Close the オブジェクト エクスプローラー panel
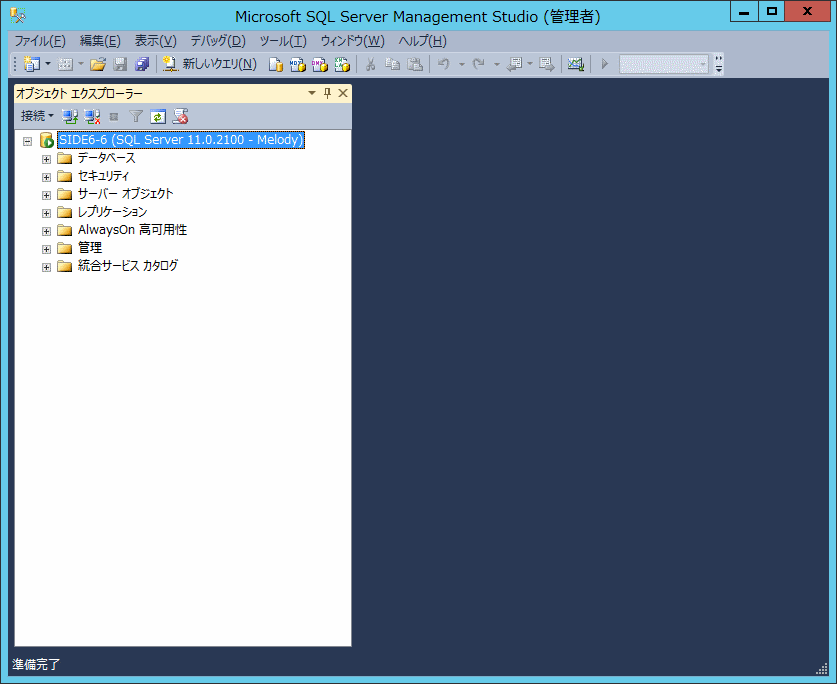 (x=343, y=93)
